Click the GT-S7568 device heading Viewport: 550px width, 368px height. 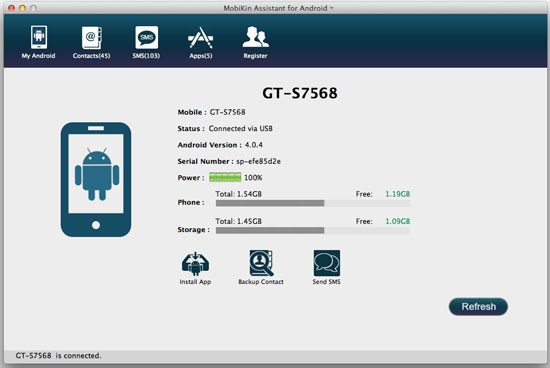[x=300, y=93]
